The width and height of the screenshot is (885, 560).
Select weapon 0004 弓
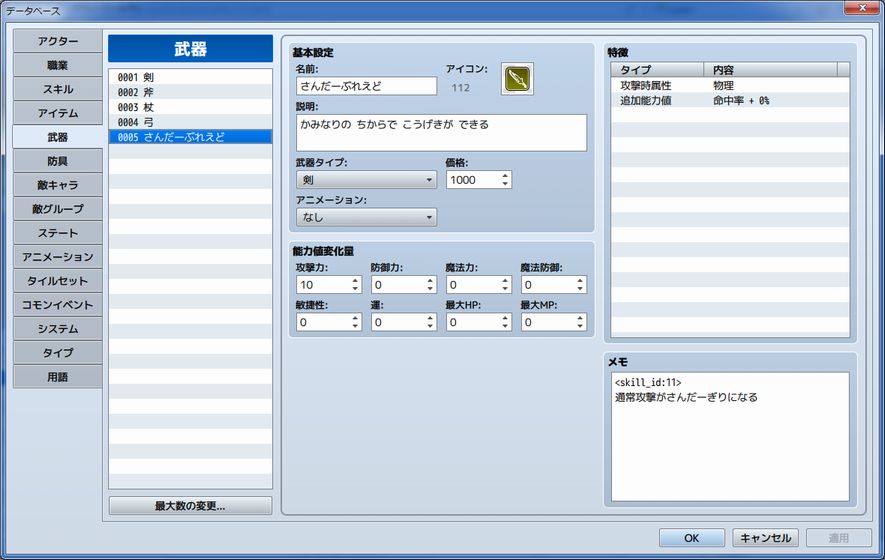pyautogui.click(x=190, y=122)
